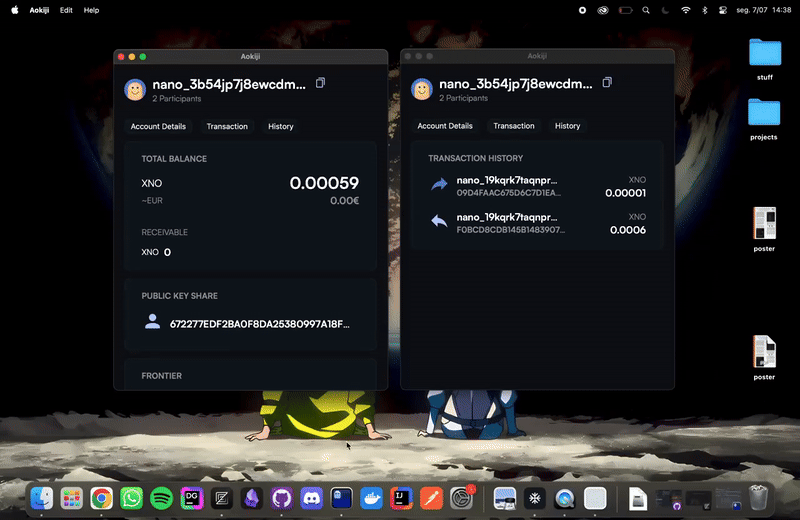Screen dimensions: 800x520
Task: Open the Apple menu
Action: 15,10
